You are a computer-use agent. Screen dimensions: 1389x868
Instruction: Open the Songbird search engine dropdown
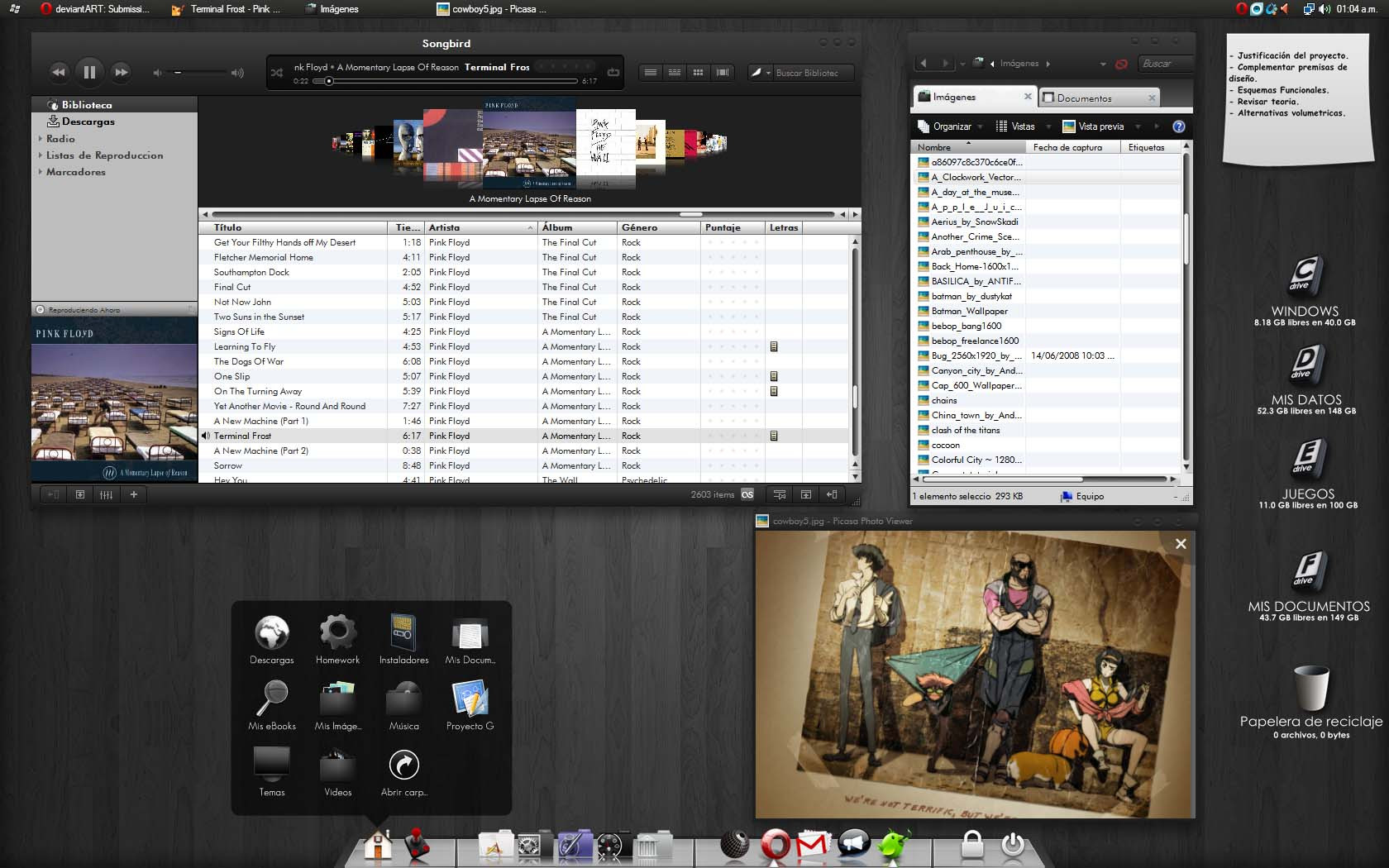click(760, 73)
